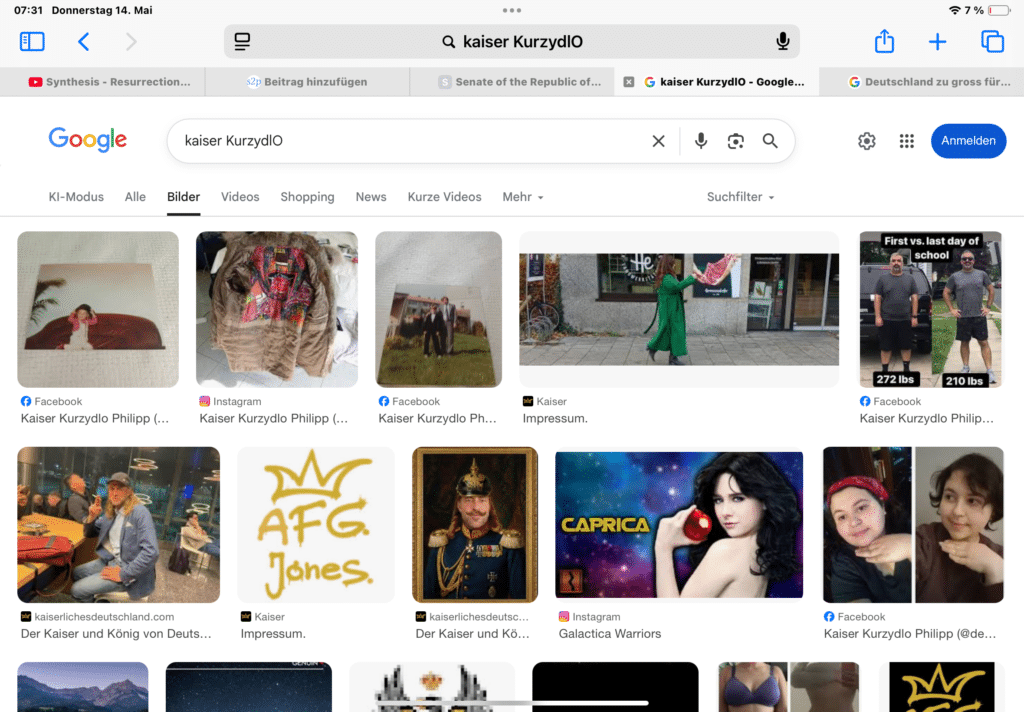Go back to the previous page

tap(83, 42)
